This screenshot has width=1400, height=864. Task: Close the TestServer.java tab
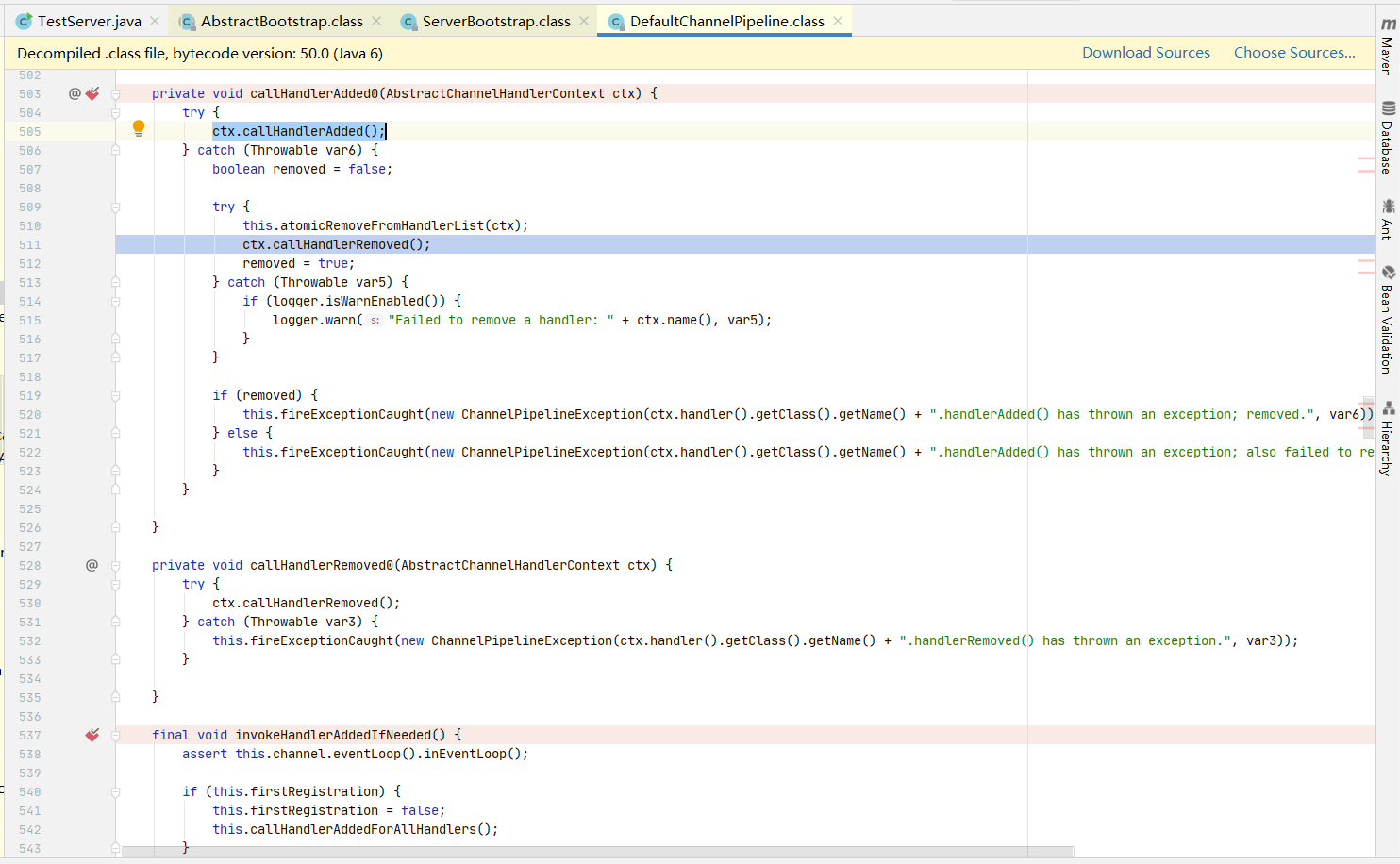pyautogui.click(x=155, y=21)
